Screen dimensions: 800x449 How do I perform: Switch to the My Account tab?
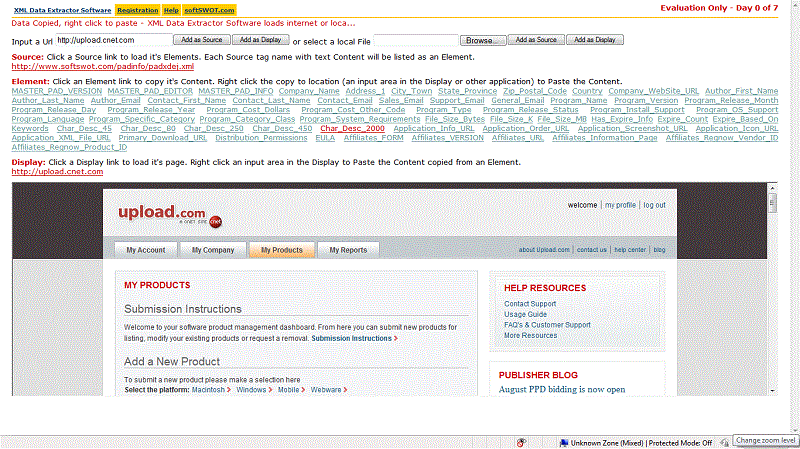tap(146, 250)
